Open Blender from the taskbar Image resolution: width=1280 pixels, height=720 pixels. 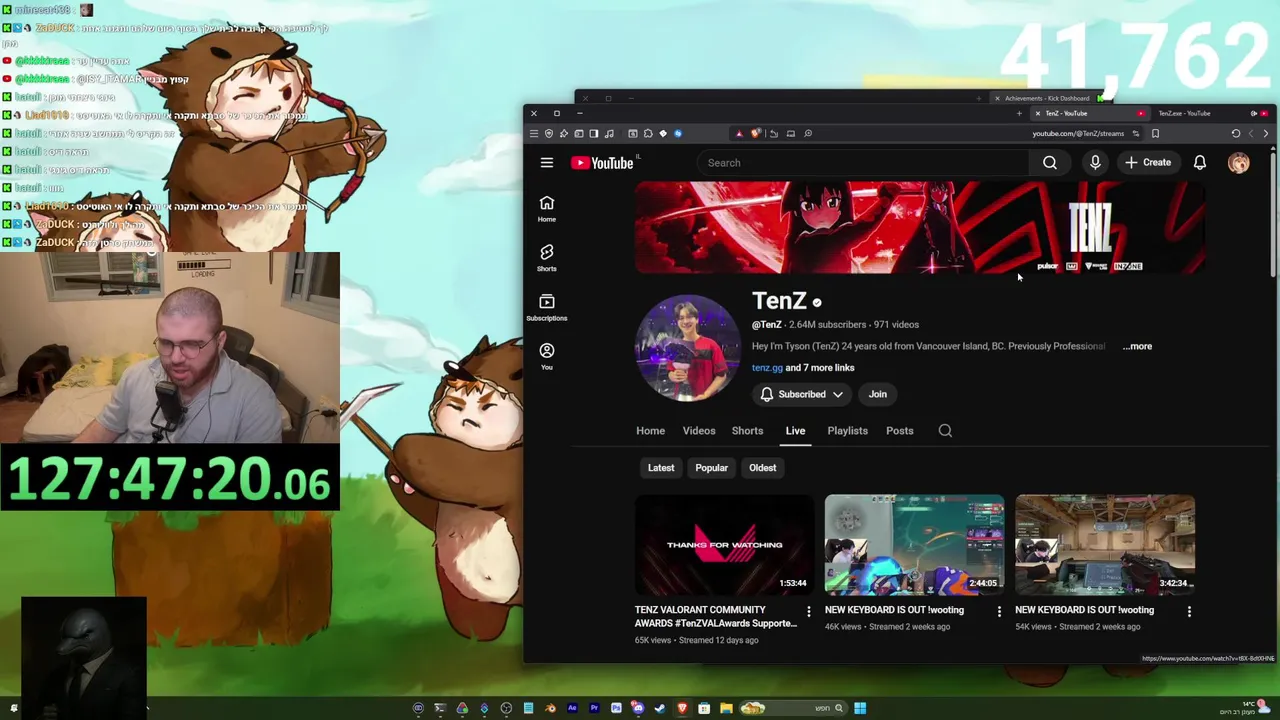(x=551, y=708)
